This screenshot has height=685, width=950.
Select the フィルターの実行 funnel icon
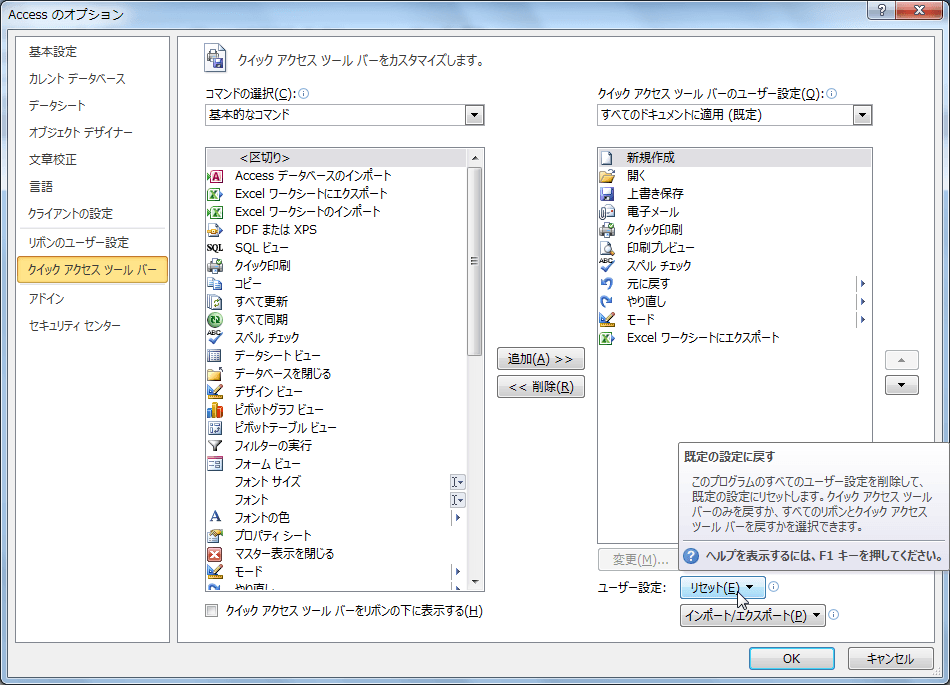pyautogui.click(x=215, y=446)
